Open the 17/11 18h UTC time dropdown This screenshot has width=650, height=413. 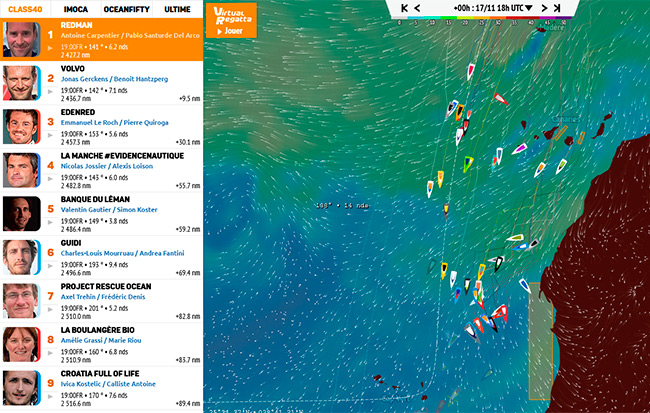[493, 8]
